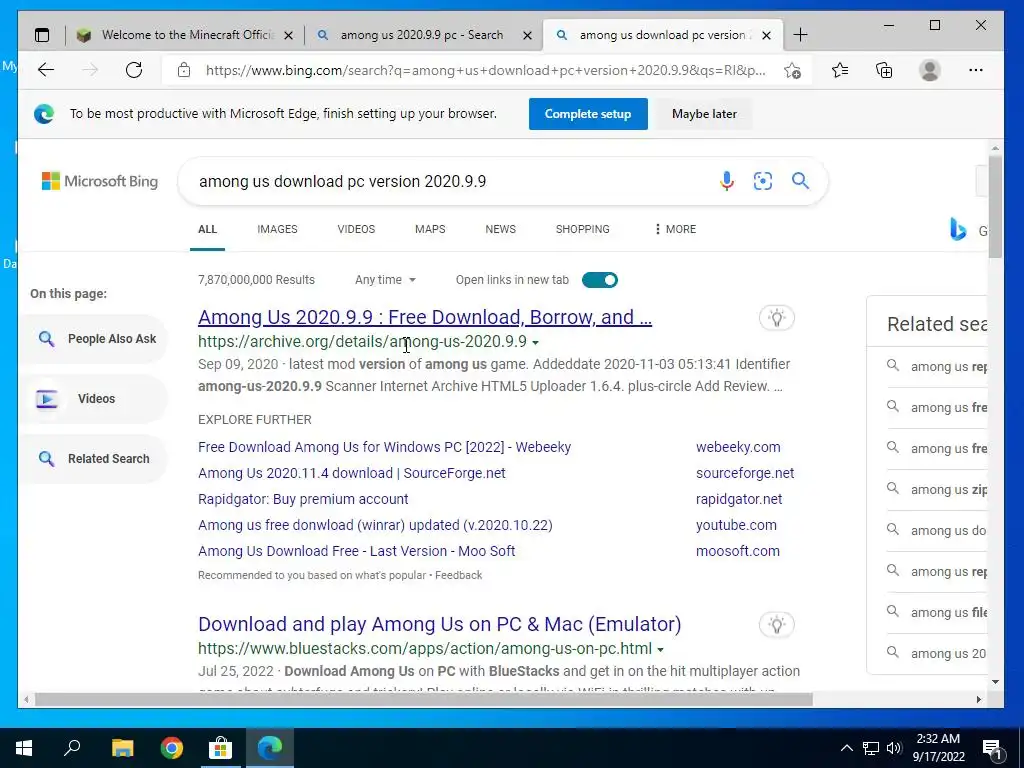Open Windows Start menu
The height and width of the screenshot is (768, 1024).
tap(24, 748)
